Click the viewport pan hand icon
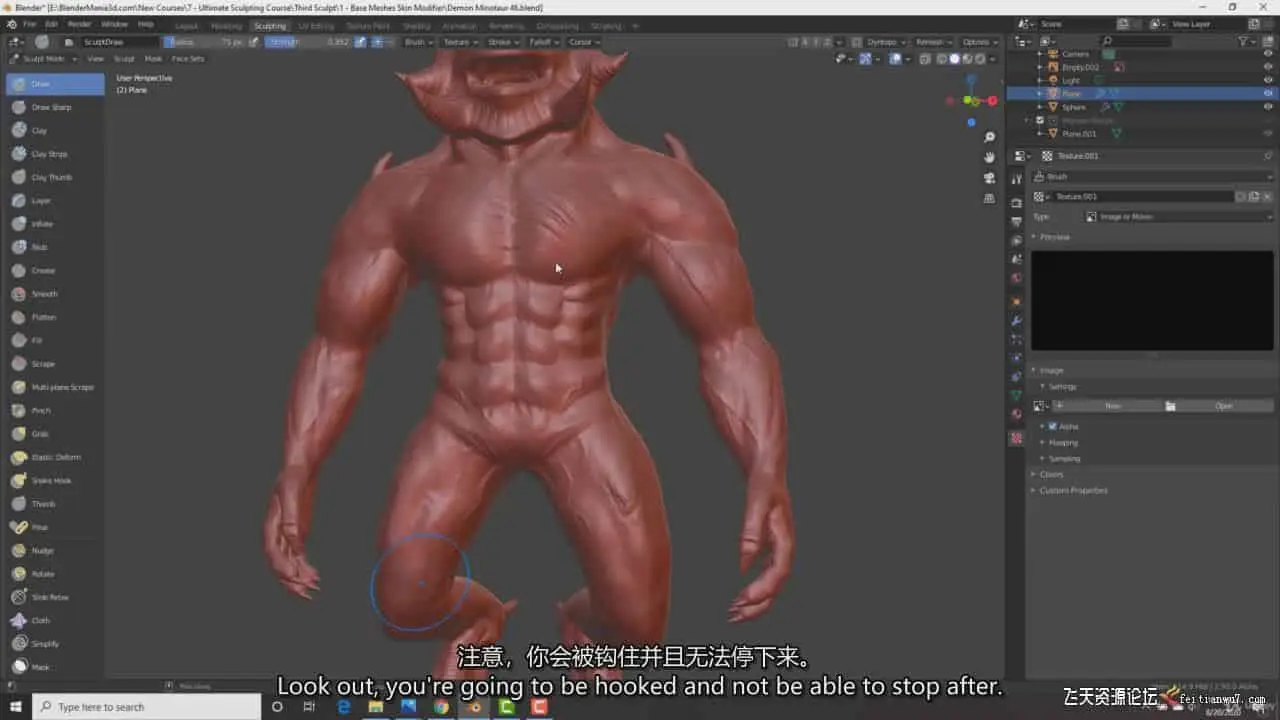 click(x=989, y=157)
